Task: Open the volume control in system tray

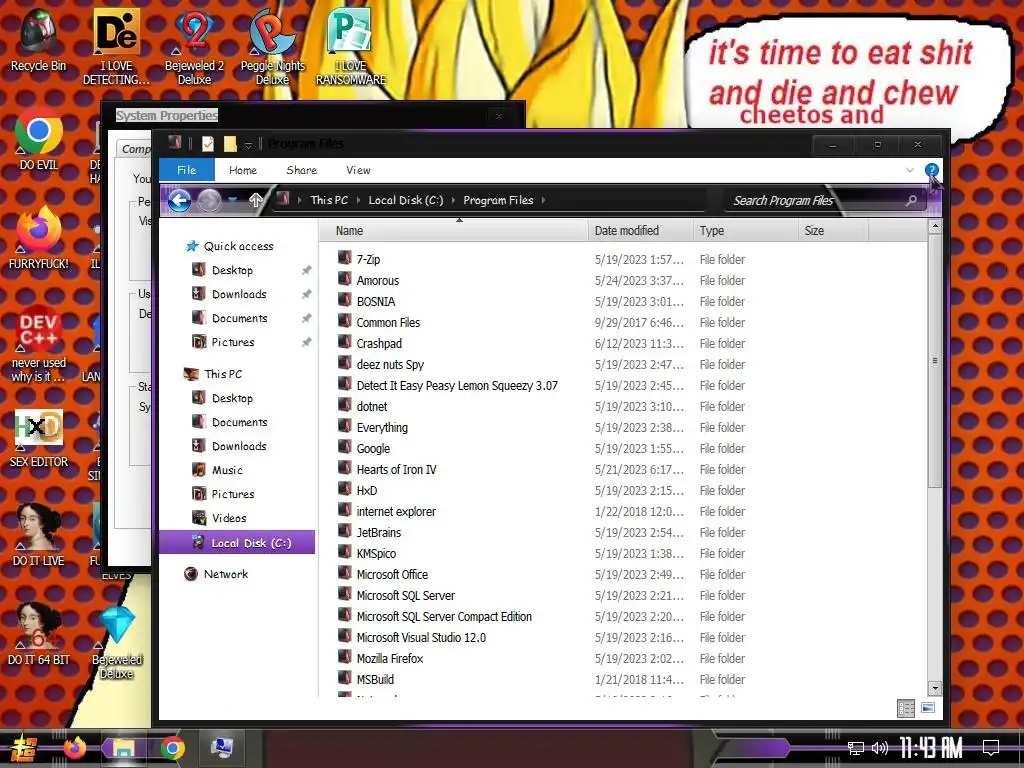Action: pyautogui.click(x=880, y=748)
